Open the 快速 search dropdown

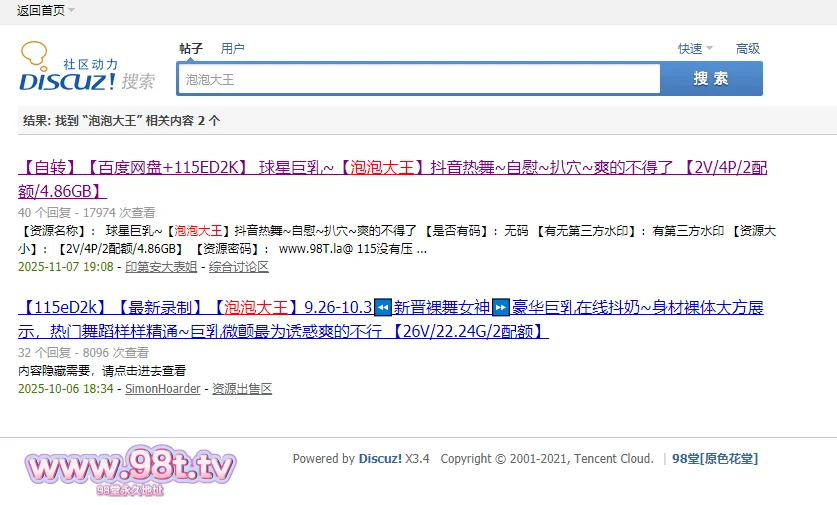(695, 48)
